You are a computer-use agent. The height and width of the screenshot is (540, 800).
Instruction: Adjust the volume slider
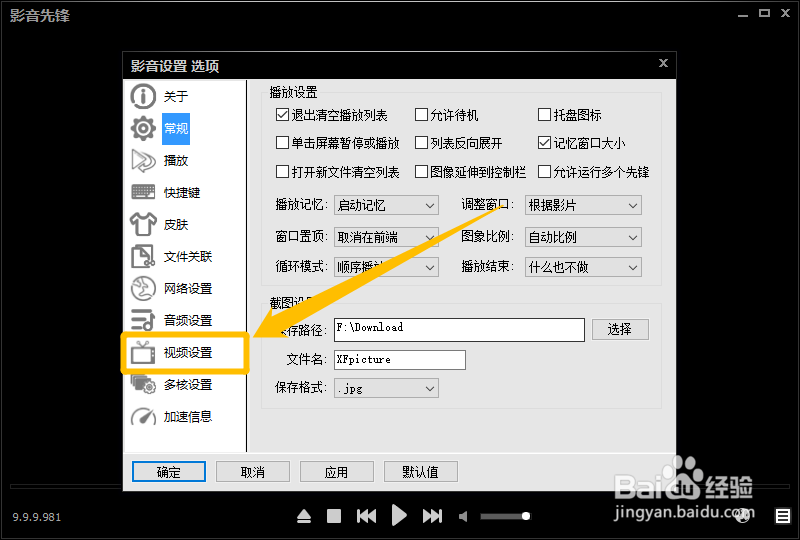coord(505,516)
